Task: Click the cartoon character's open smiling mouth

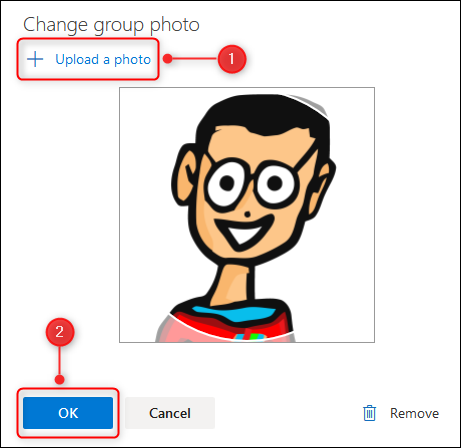Action: click(245, 231)
